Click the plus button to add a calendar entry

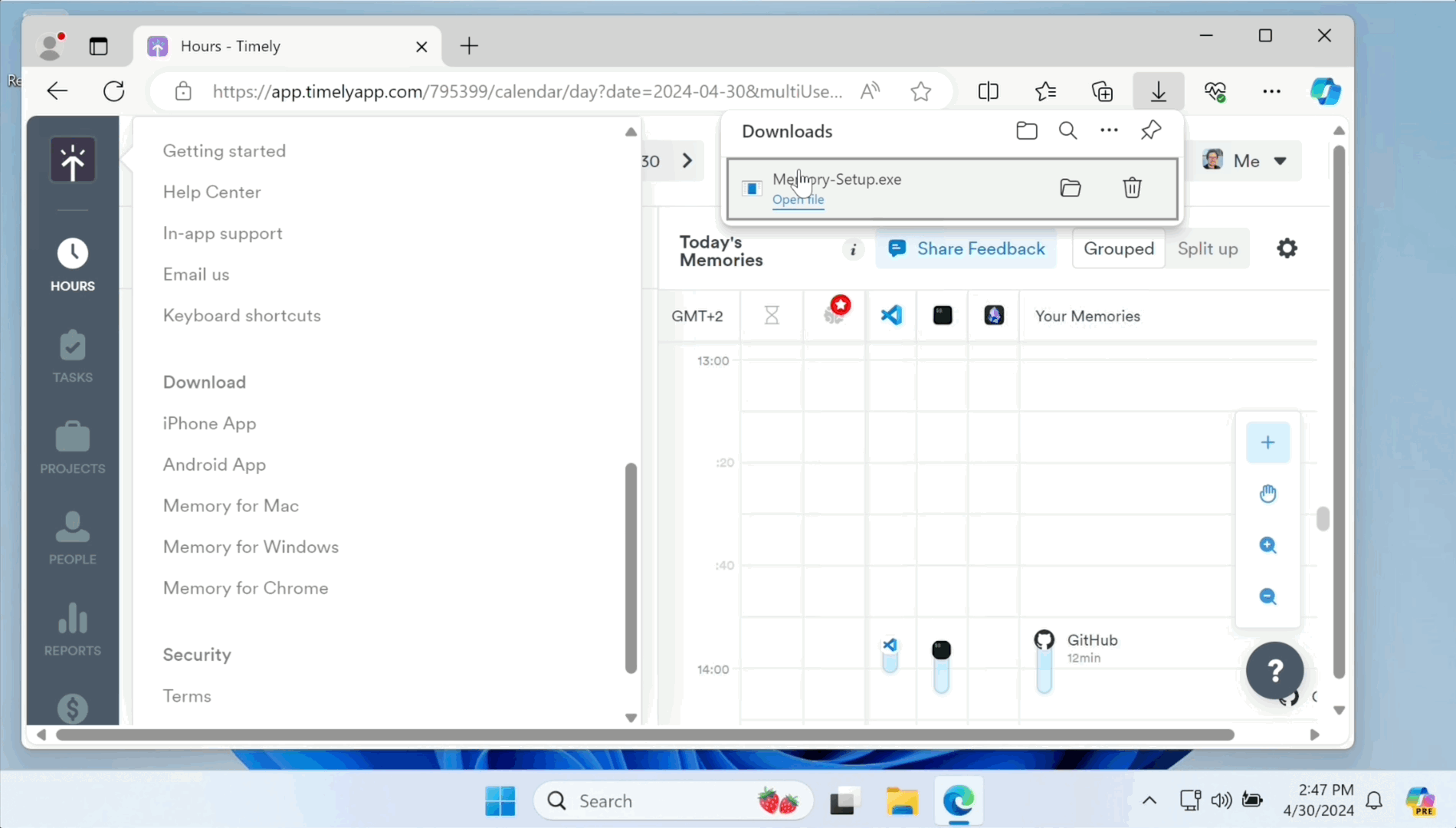1268,442
